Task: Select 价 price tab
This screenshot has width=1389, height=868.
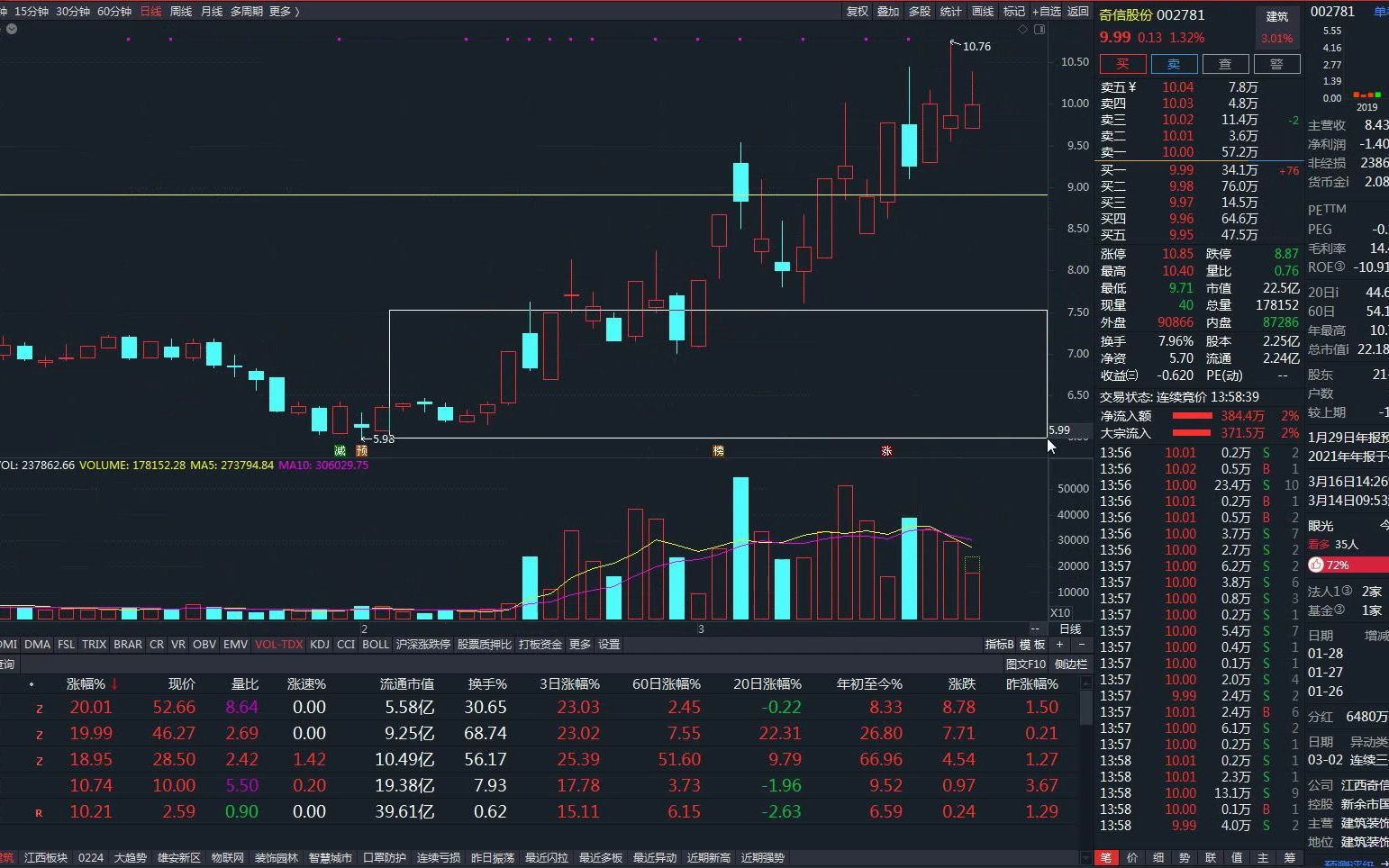Action: 1132,858
